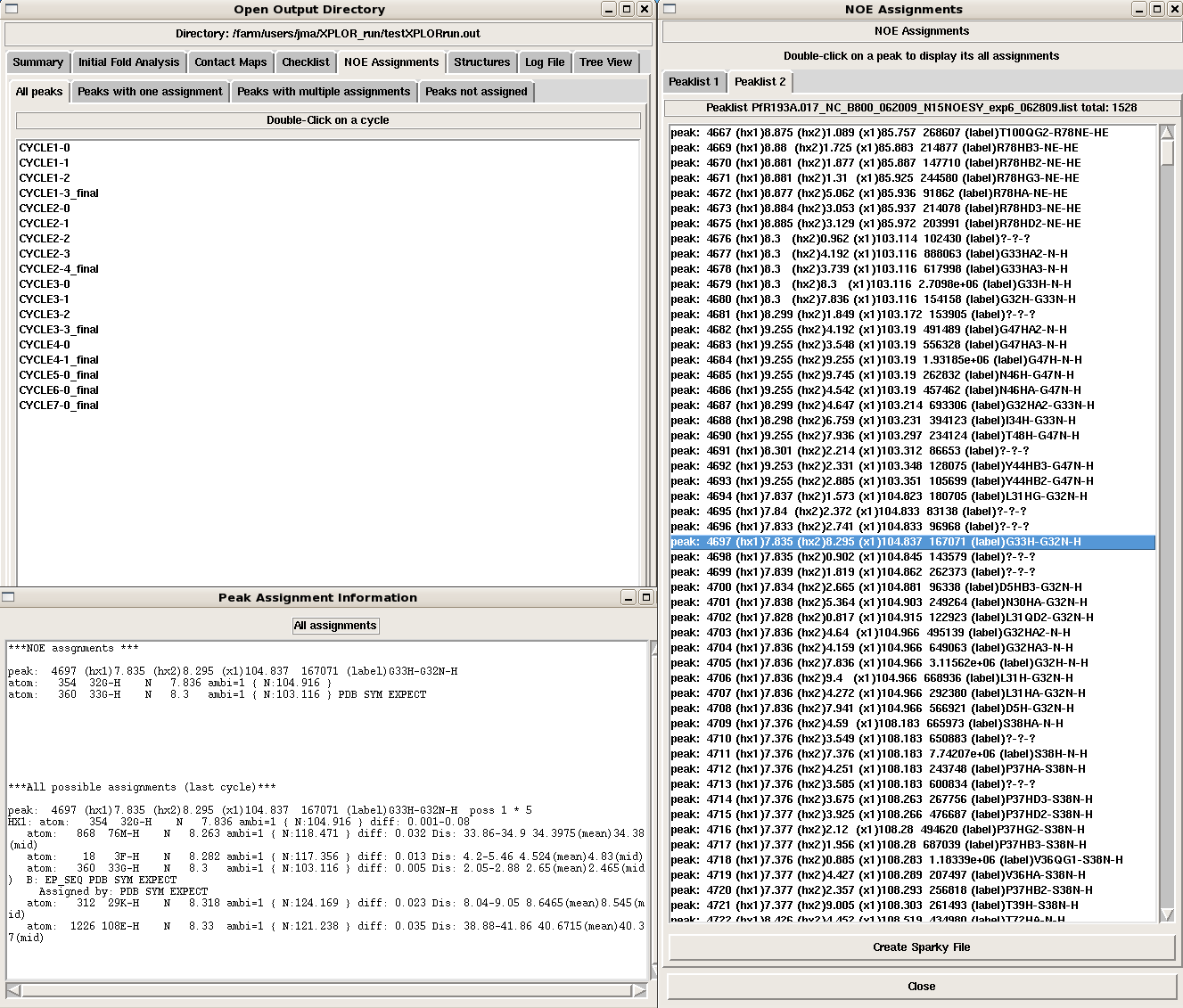The height and width of the screenshot is (1008, 1183).
Task: Select CYCLE7-0_final cycle entry
Action: click(59, 406)
